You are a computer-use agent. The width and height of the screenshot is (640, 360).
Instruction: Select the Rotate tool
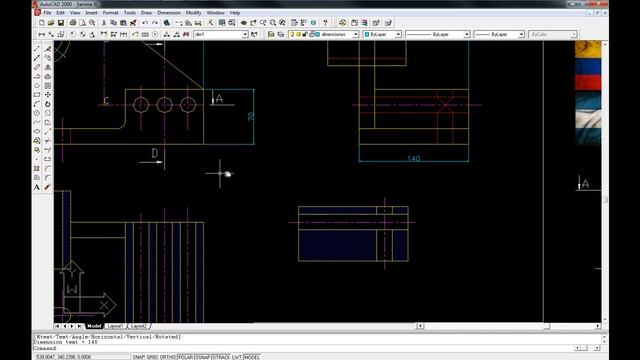(x=48, y=104)
